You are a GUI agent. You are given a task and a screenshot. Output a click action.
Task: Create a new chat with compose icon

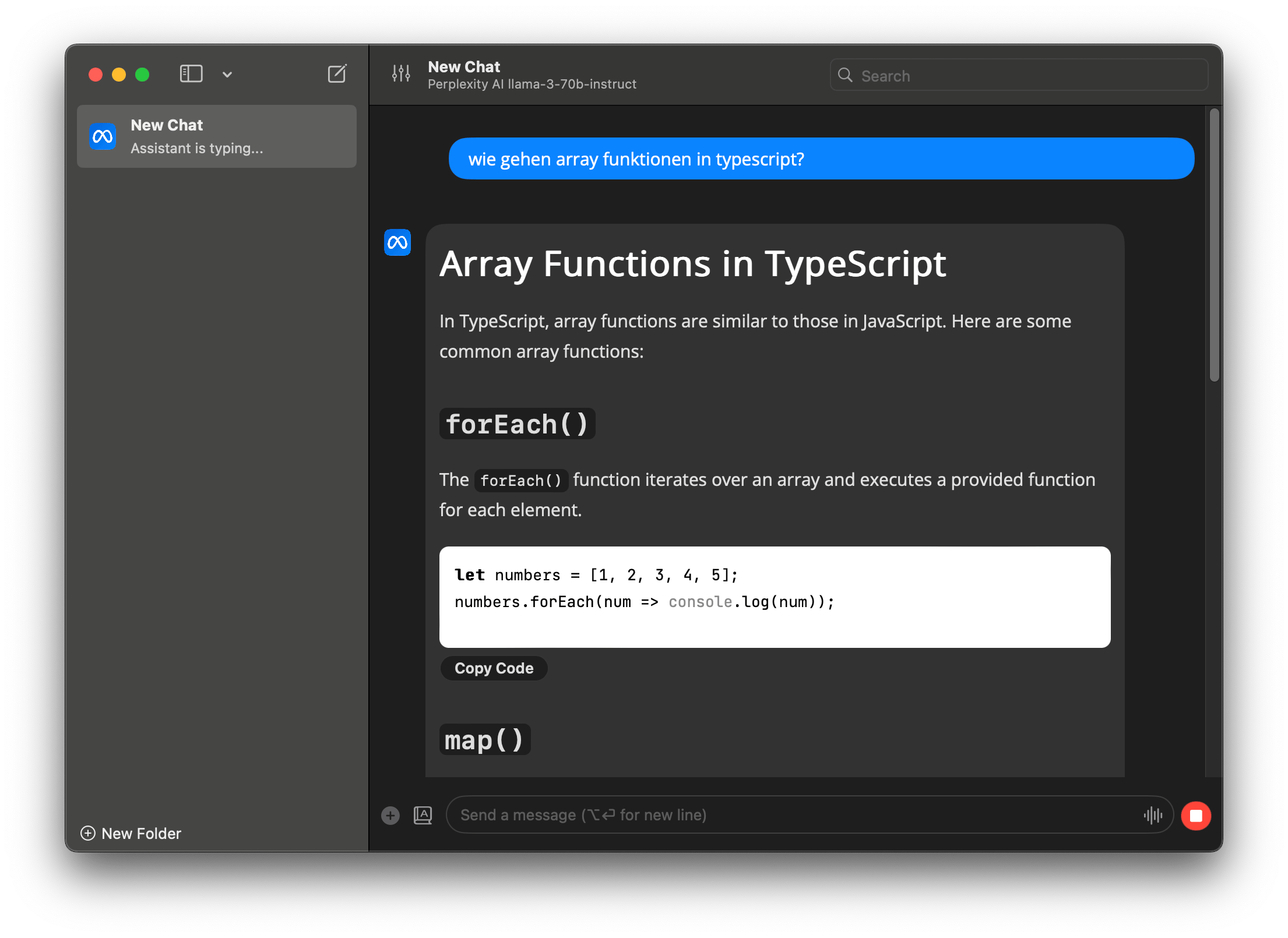click(x=337, y=74)
